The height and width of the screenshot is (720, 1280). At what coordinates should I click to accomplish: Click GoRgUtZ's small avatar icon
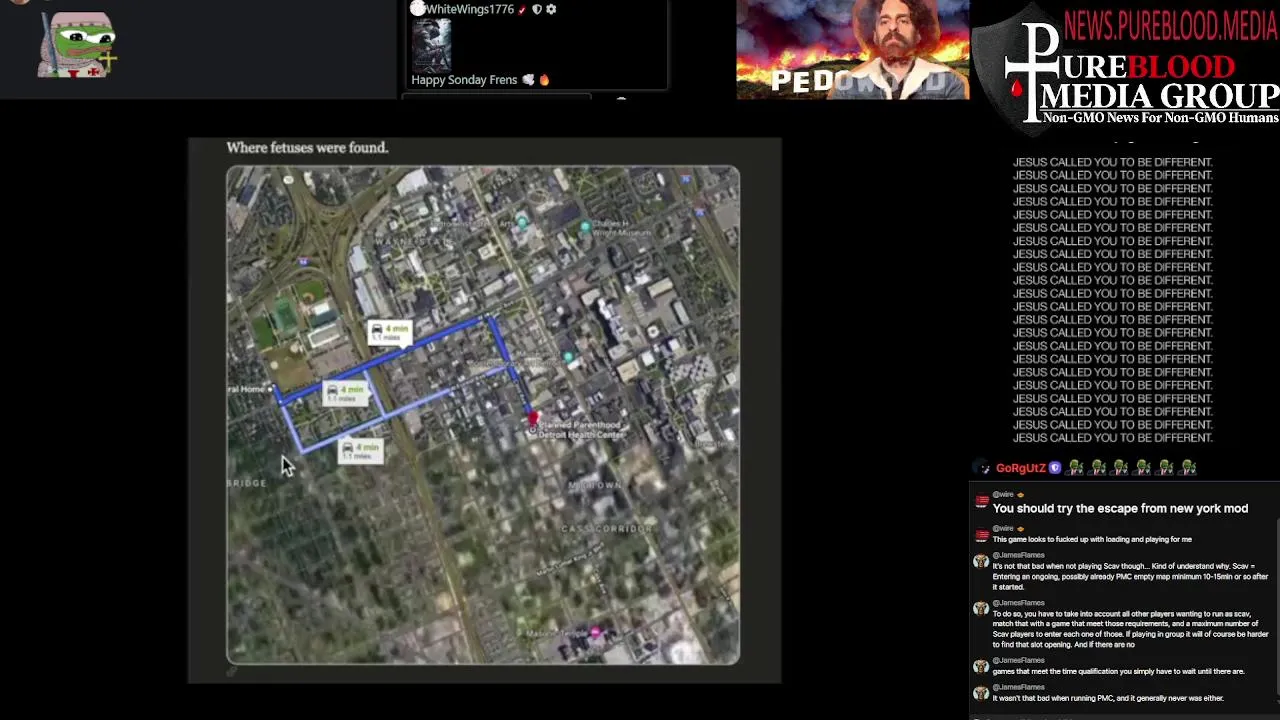(983, 468)
